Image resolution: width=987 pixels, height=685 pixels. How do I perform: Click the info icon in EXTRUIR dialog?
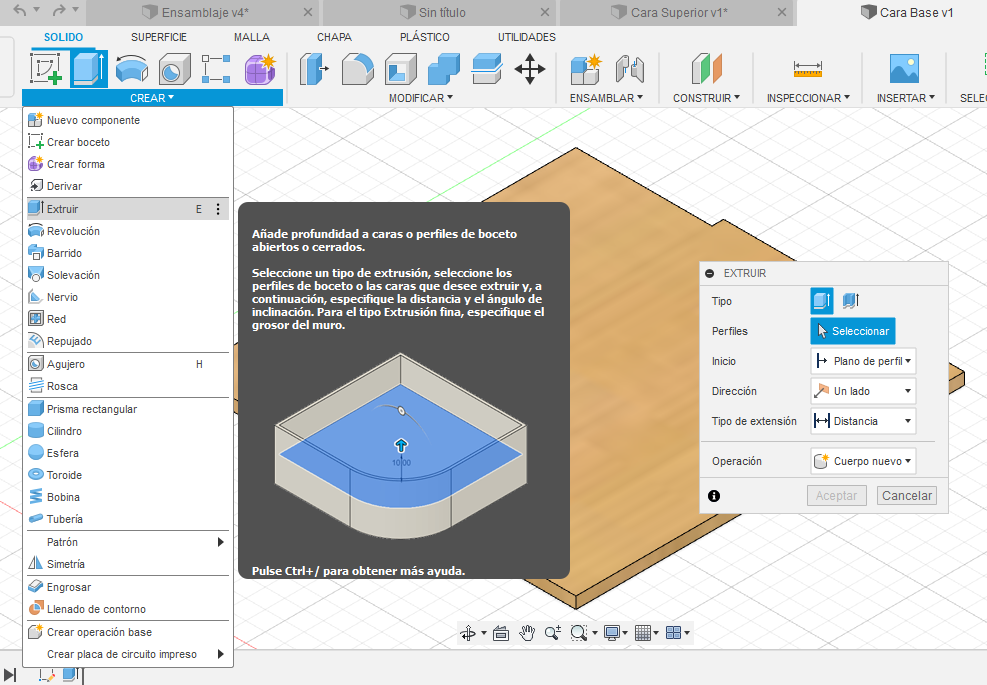click(x=714, y=496)
